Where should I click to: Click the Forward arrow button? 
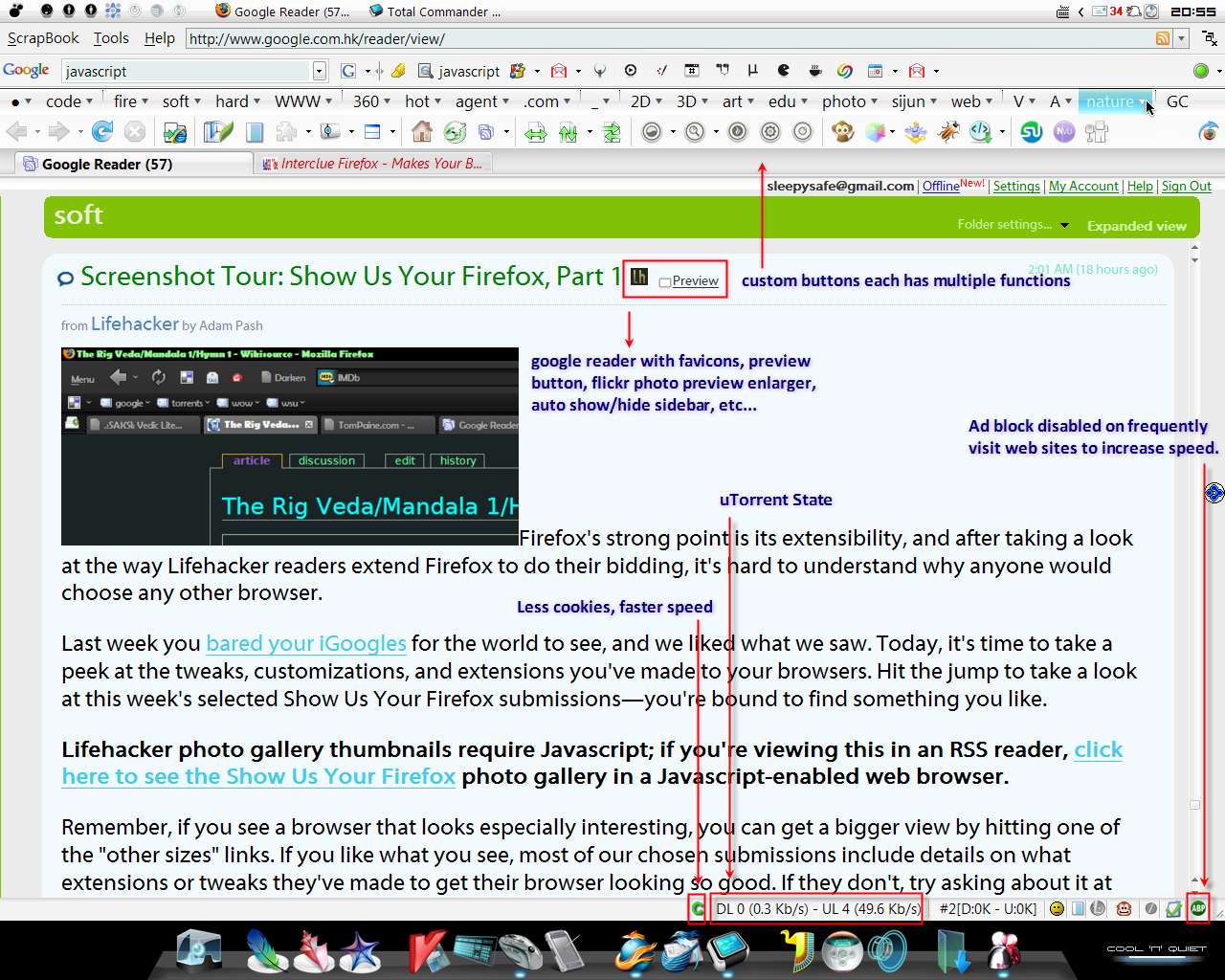pyautogui.click(x=59, y=132)
